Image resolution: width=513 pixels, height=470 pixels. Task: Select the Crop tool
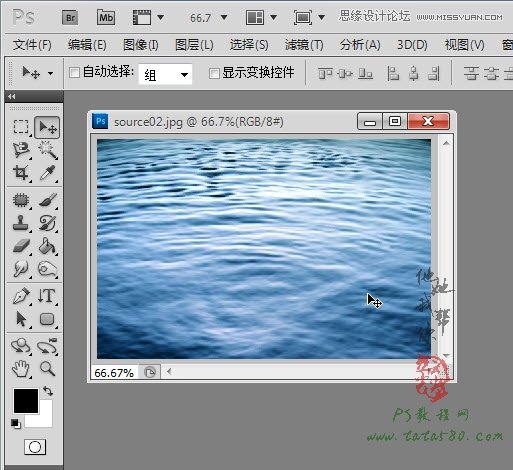[21, 173]
